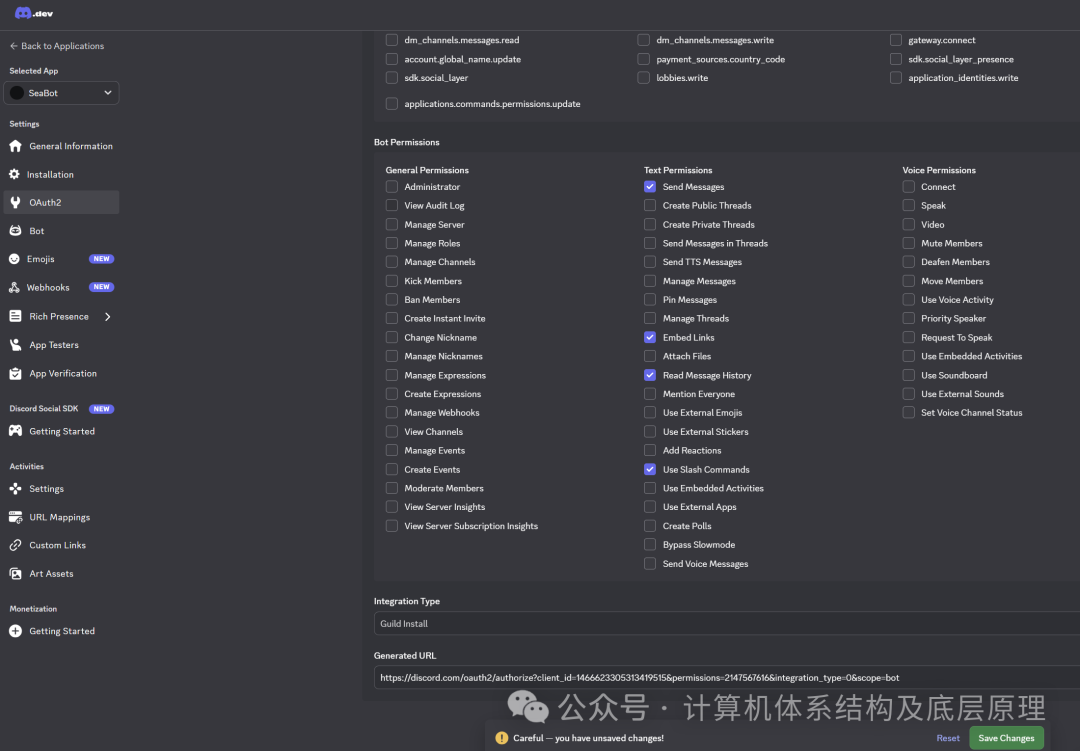The height and width of the screenshot is (751, 1080).
Task: Click the Generated URL field
Action: coord(727,677)
